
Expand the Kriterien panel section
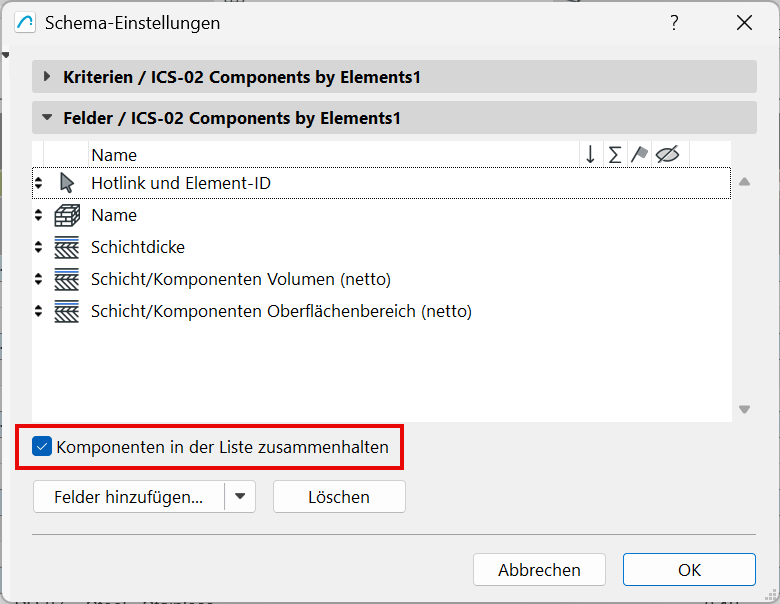click(47, 76)
